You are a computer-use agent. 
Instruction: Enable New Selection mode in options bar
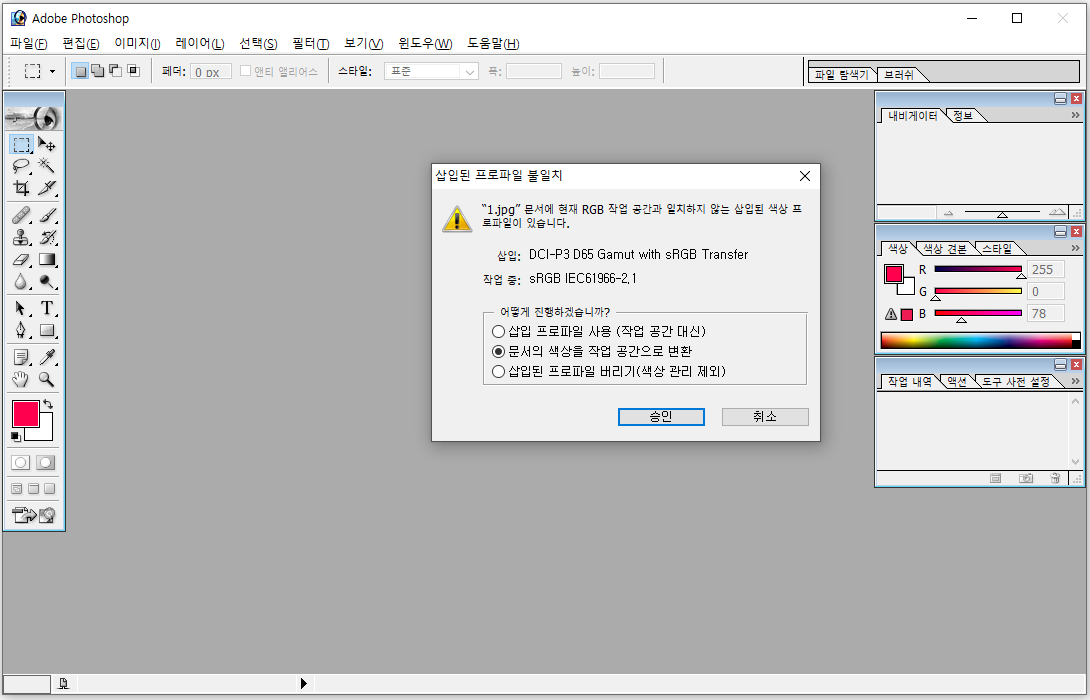click(81, 71)
